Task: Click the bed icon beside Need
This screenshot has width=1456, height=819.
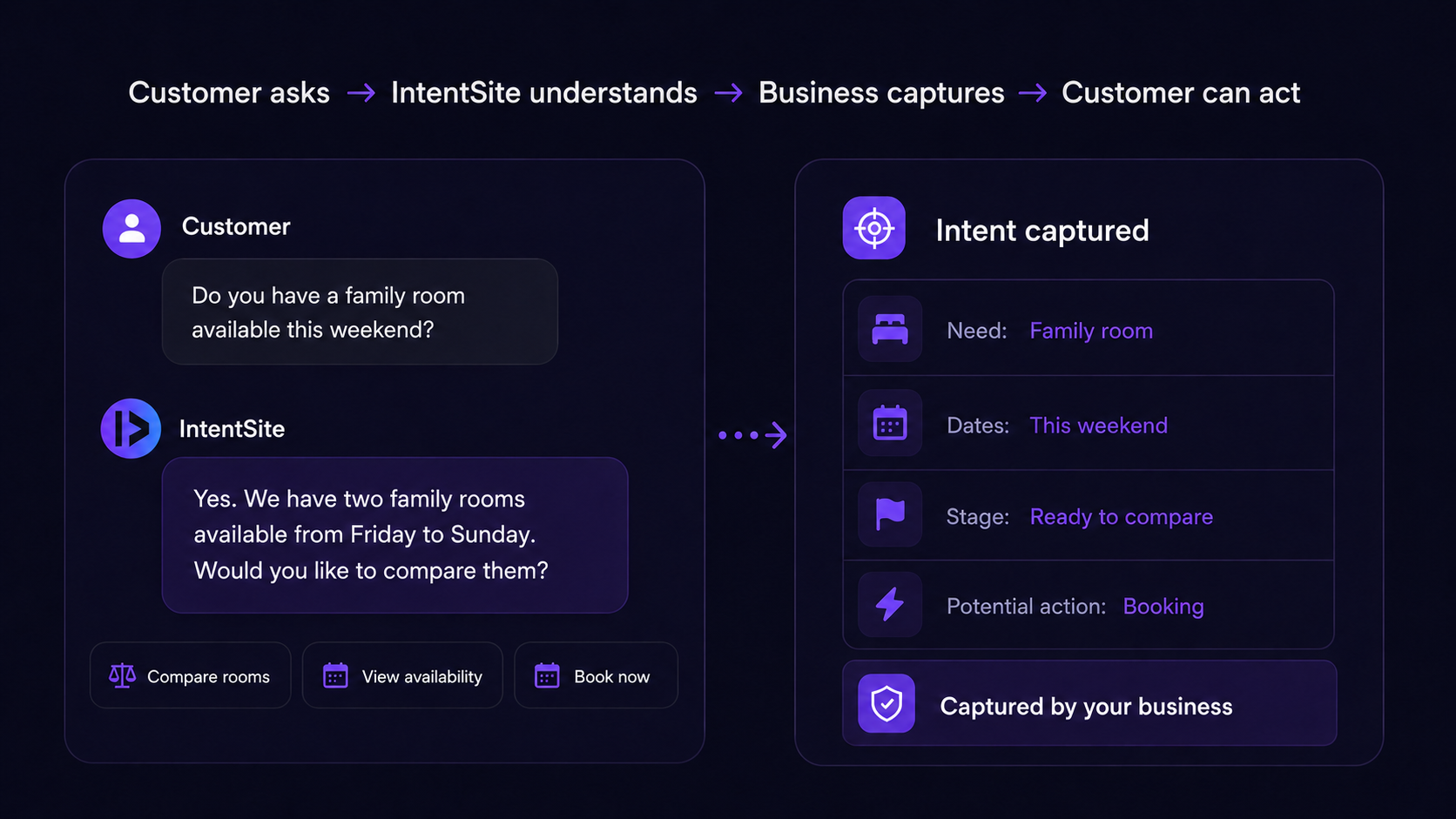Action: (x=890, y=330)
